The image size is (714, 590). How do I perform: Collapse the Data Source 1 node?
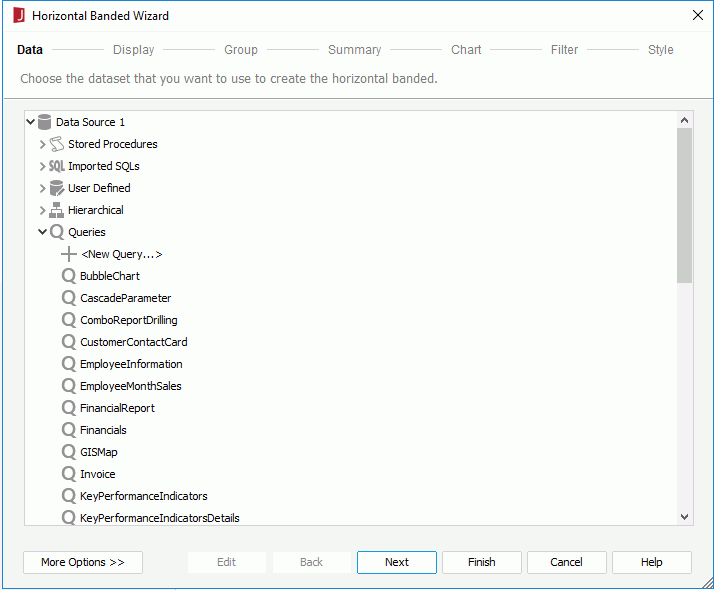coord(31,122)
